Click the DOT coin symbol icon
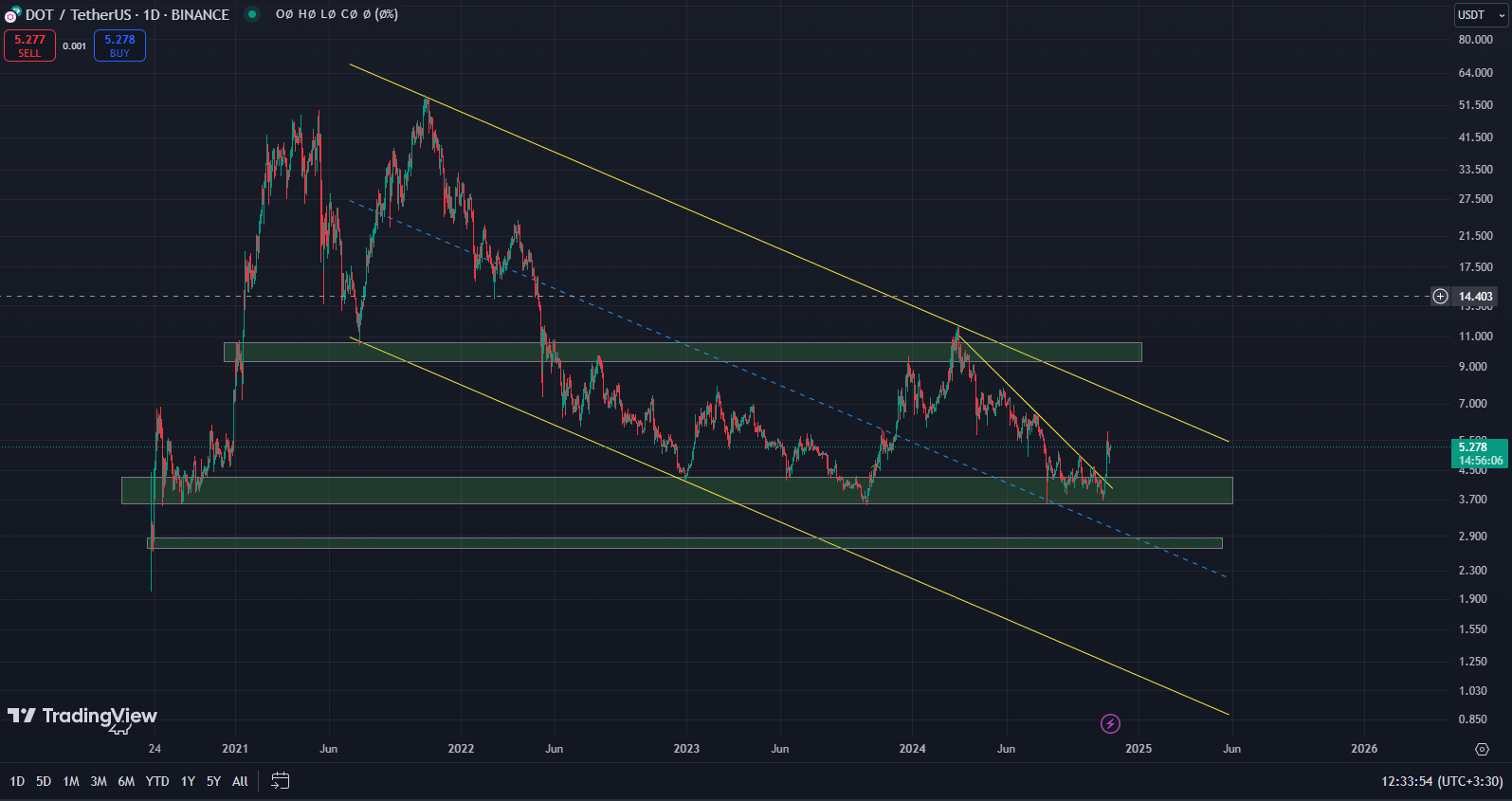This screenshot has height=801, width=1512. (x=12, y=14)
